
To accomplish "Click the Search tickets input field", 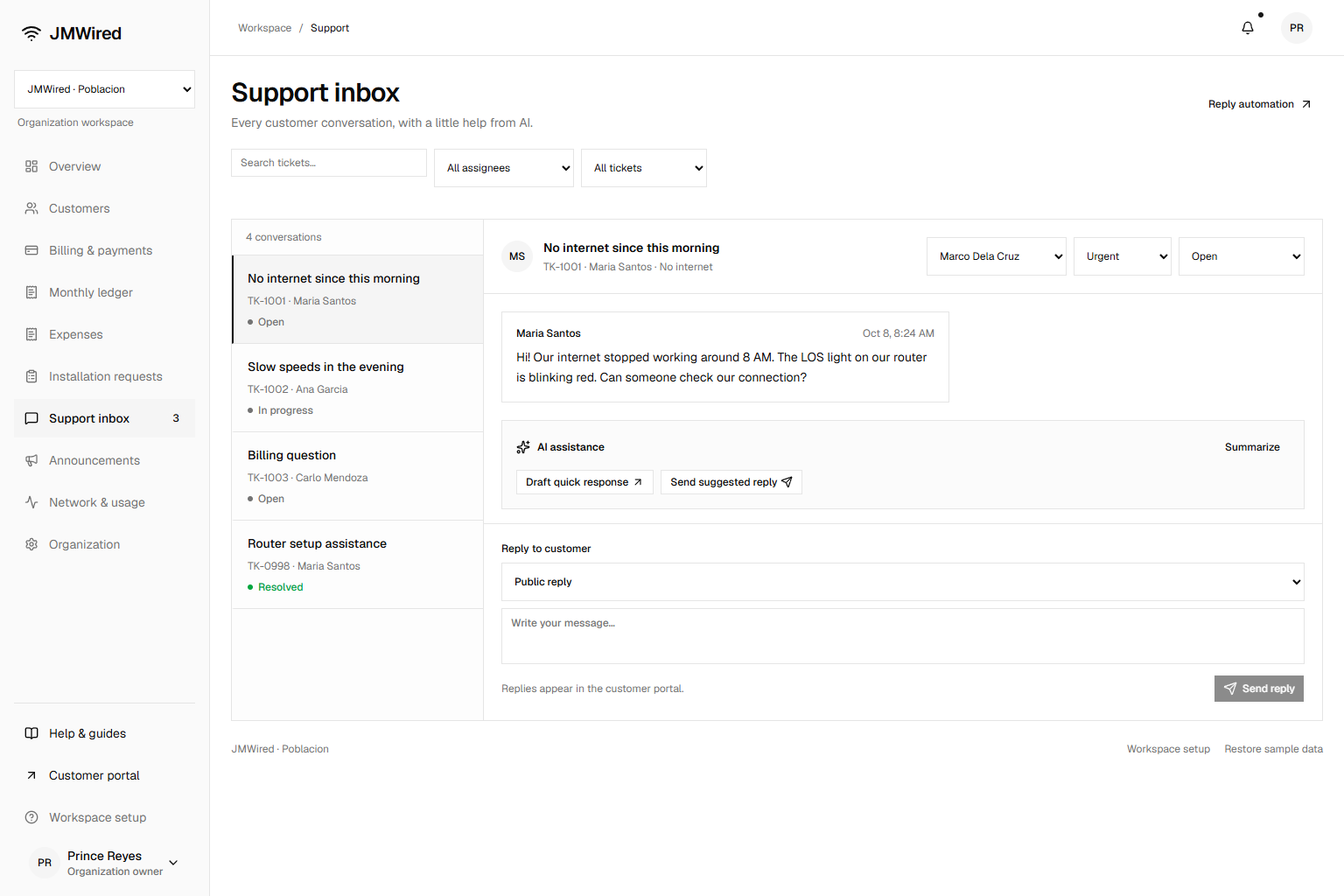I will 329,163.
